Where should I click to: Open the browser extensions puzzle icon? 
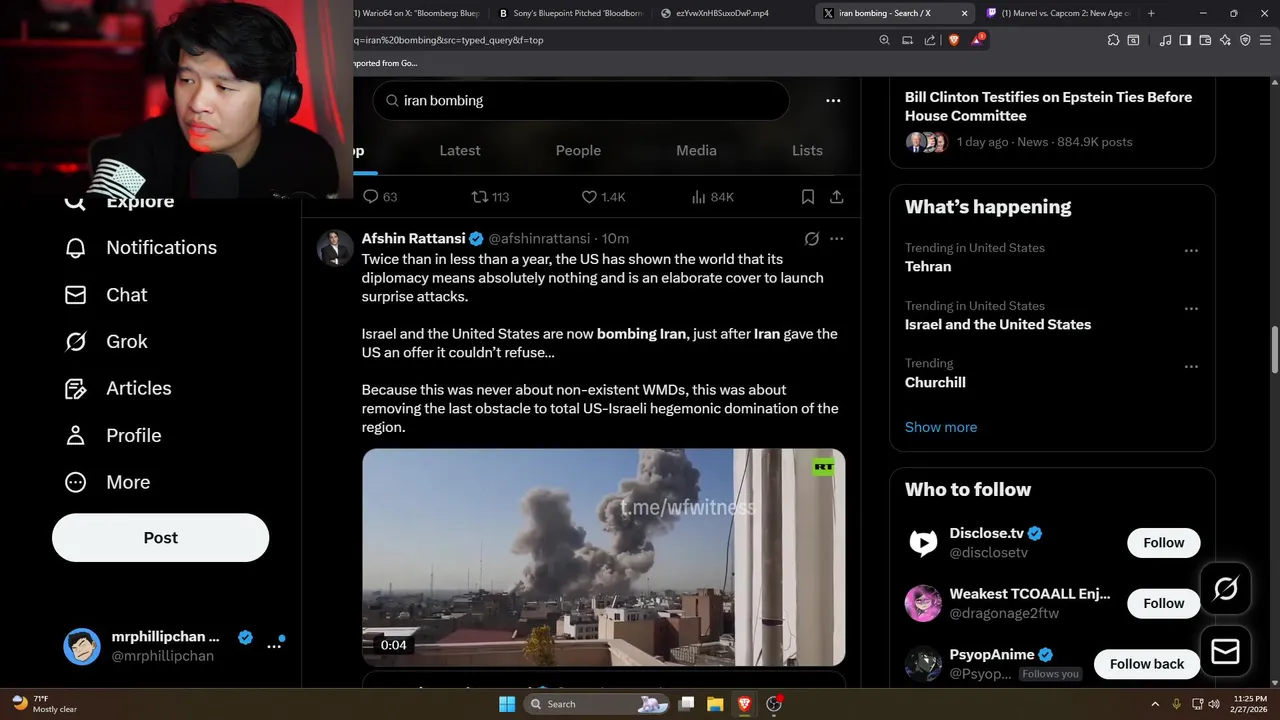(1113, 40)
